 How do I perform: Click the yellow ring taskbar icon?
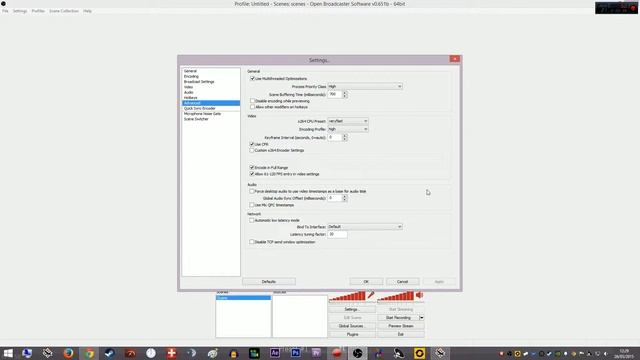[419, 353]
